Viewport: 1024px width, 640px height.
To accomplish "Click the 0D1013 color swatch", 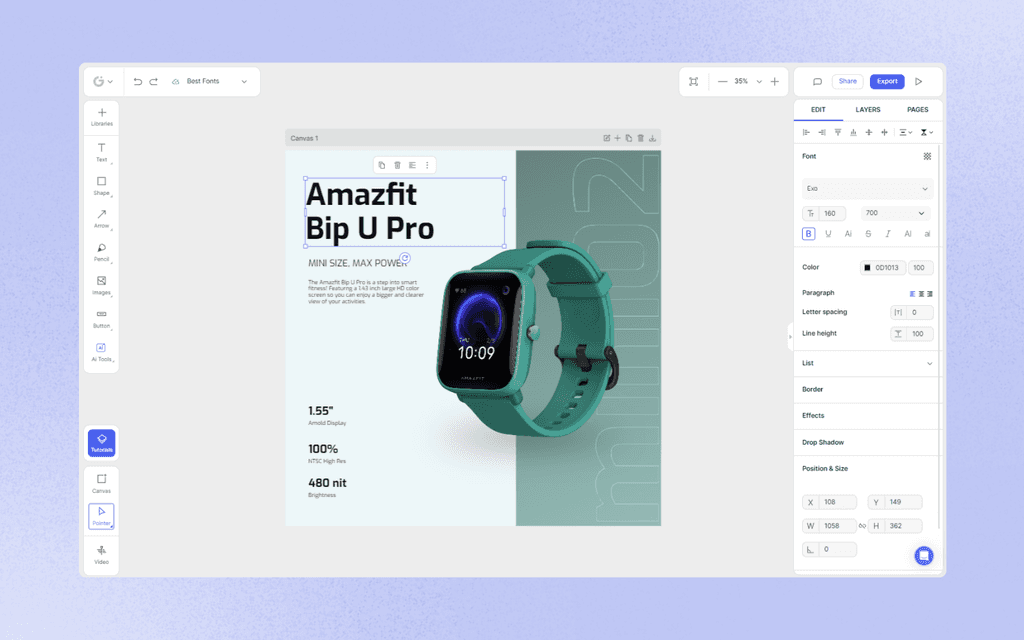I will [x=869, y=267].
